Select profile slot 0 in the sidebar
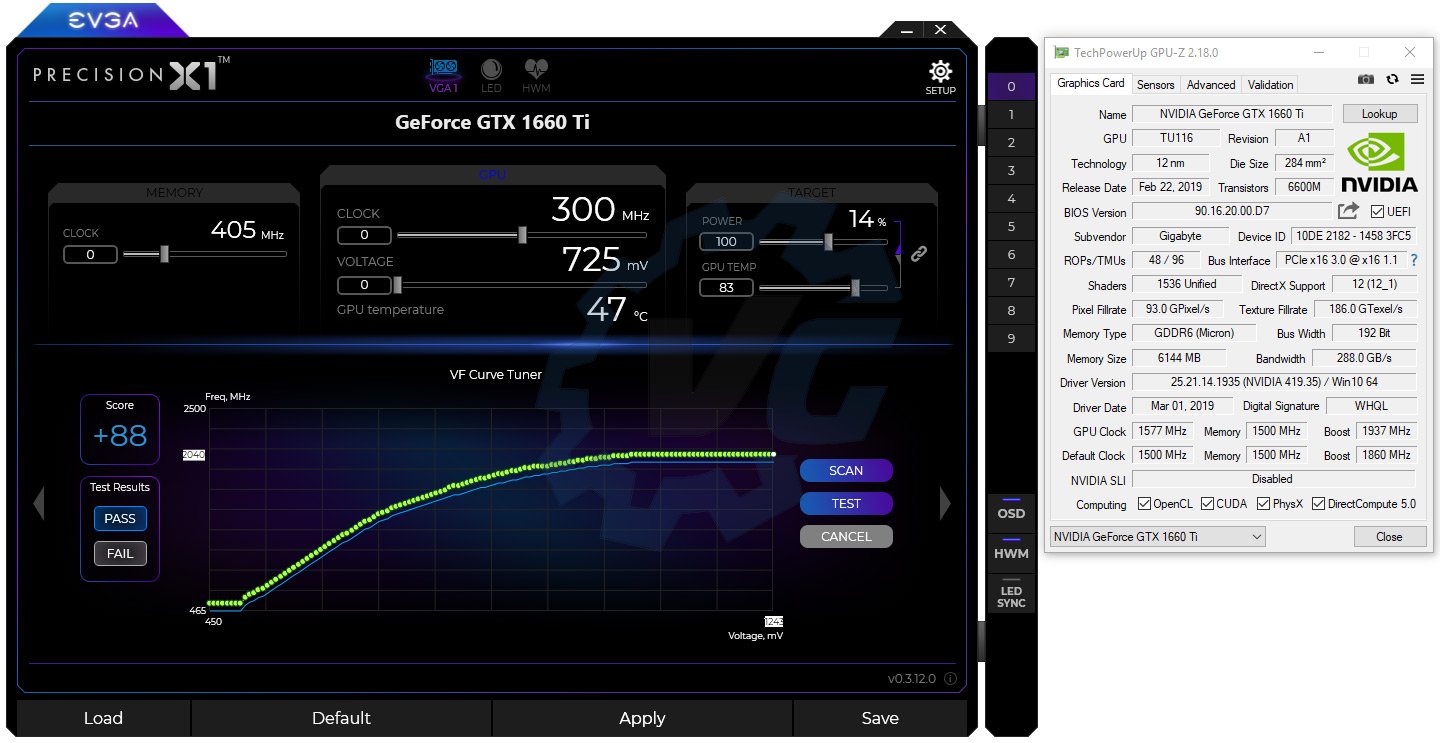 pyautogui.click(x=1011, y=87)
